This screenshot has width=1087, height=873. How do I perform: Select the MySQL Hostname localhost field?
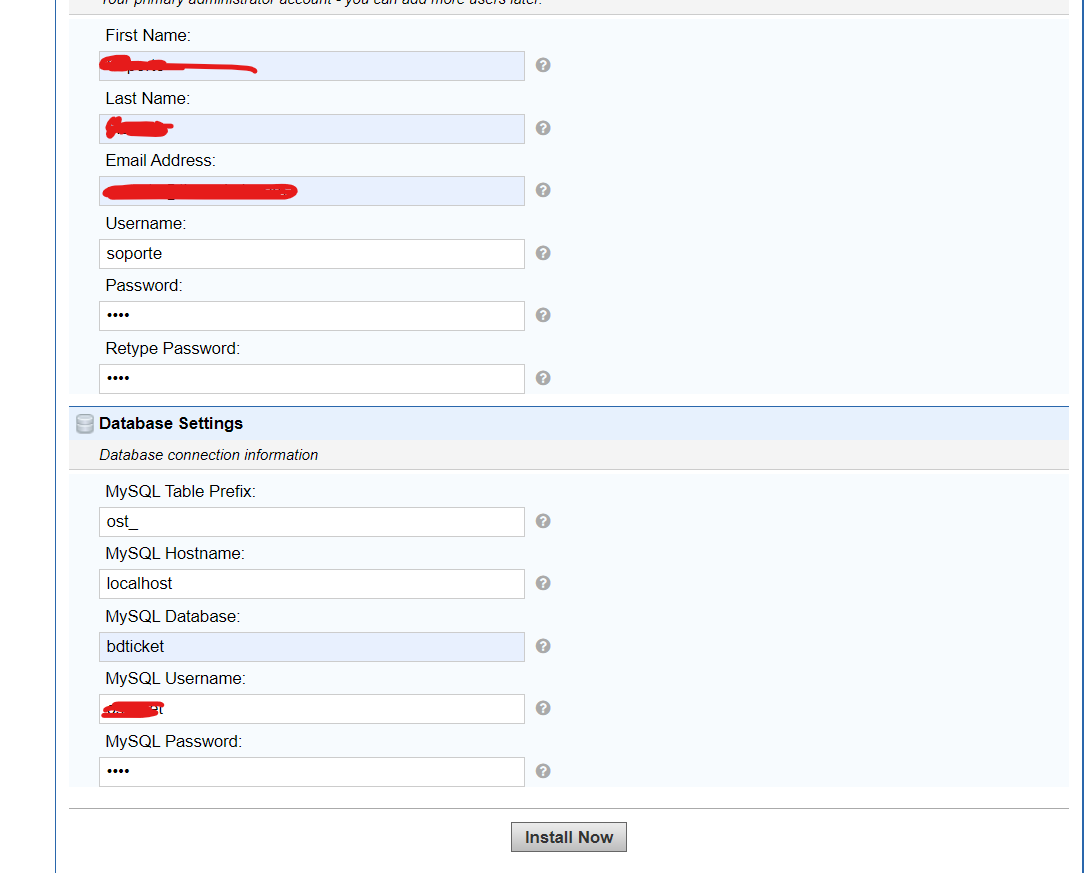pos(312,584)
